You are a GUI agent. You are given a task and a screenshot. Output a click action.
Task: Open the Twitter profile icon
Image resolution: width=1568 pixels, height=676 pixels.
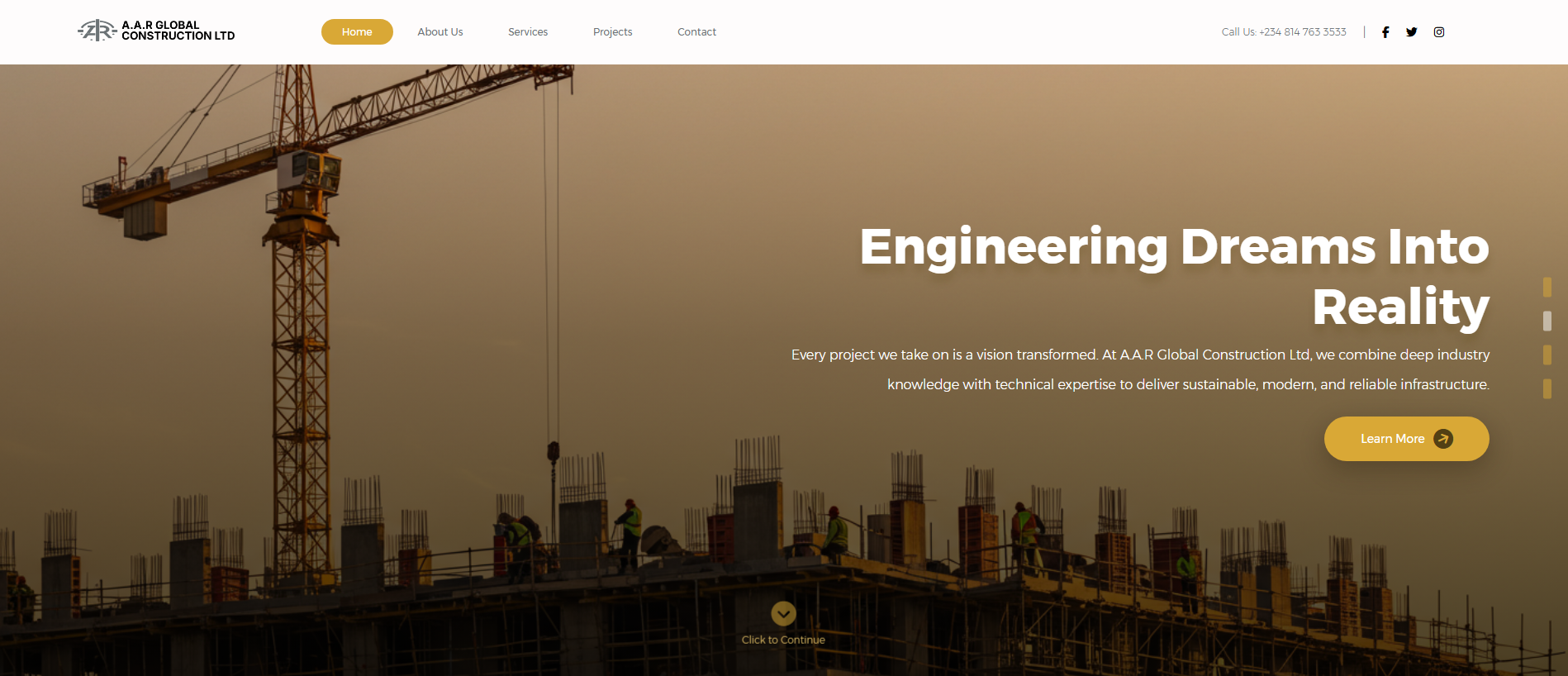pos(1412,32)
